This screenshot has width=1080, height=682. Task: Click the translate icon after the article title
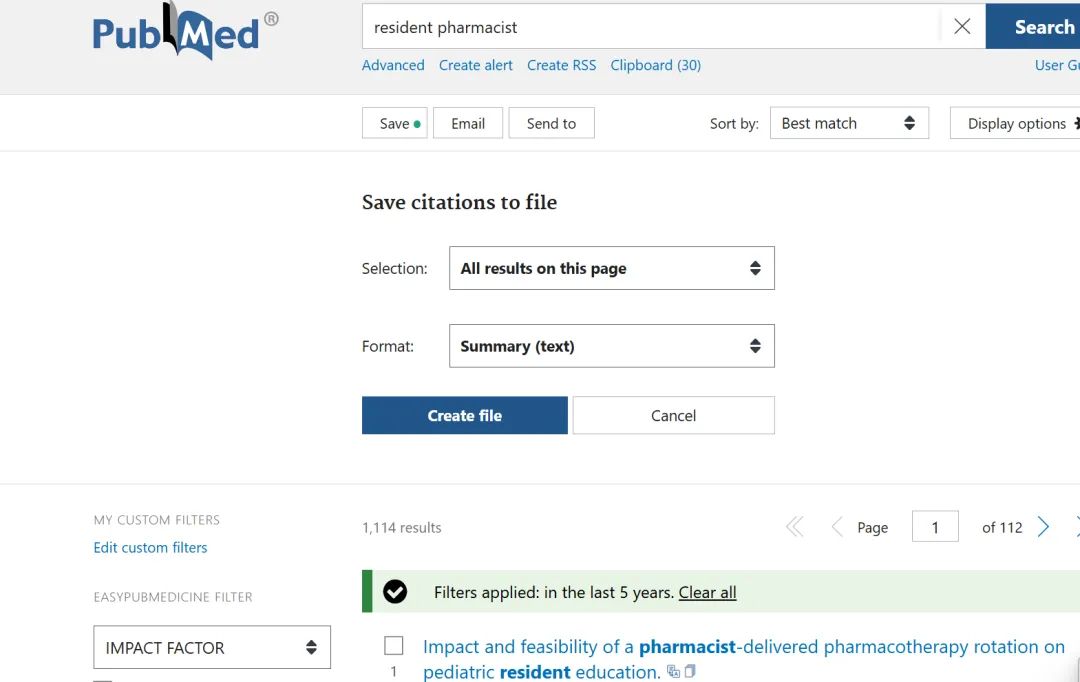(x=673, y=672)
